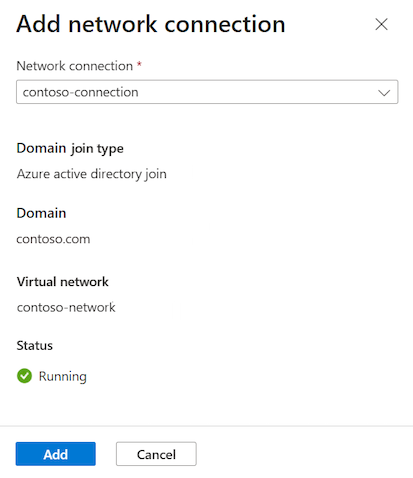The height and width of the screenshot is (478, 413).
Task: Select 'Azure active directory join' text
Action: click(92, 174)
